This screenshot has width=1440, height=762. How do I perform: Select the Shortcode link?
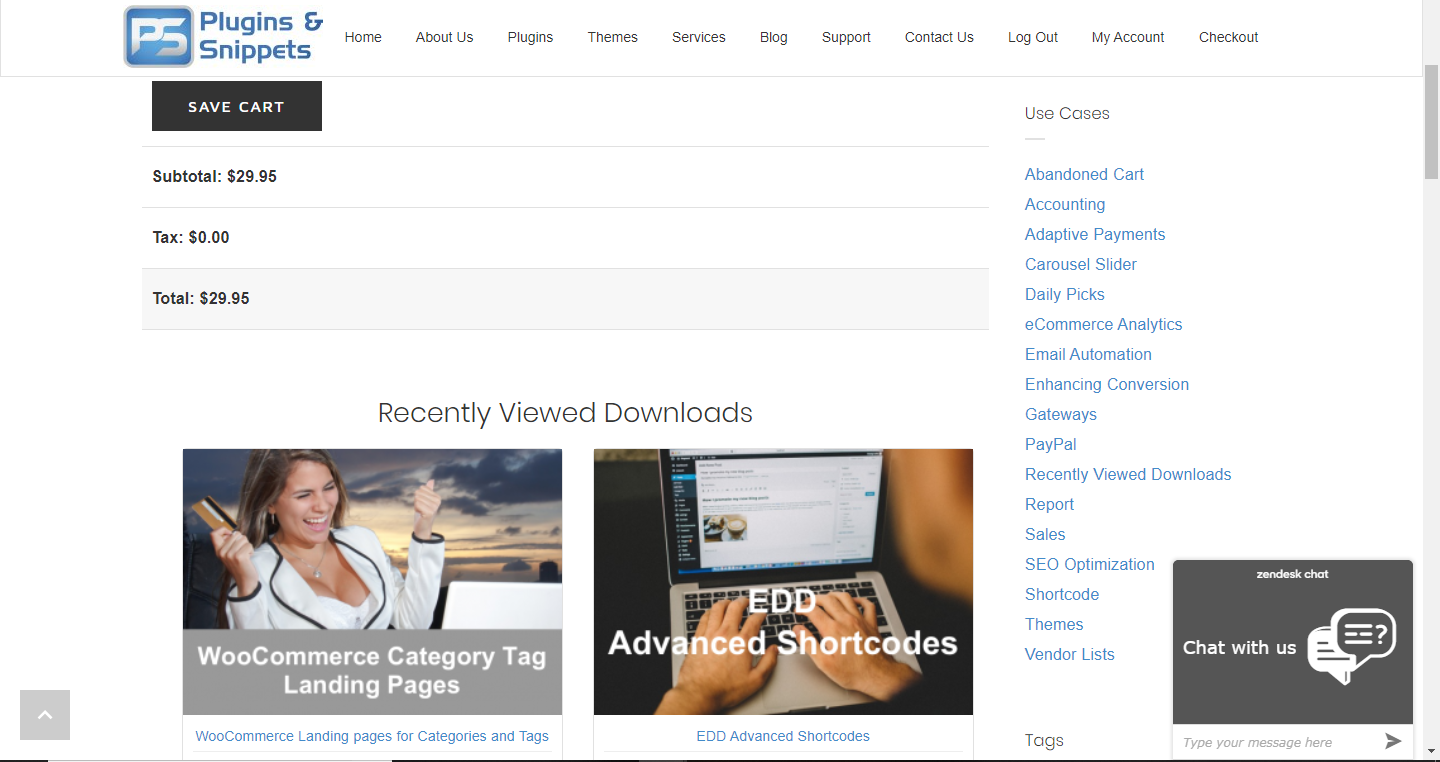(1062, 594)
